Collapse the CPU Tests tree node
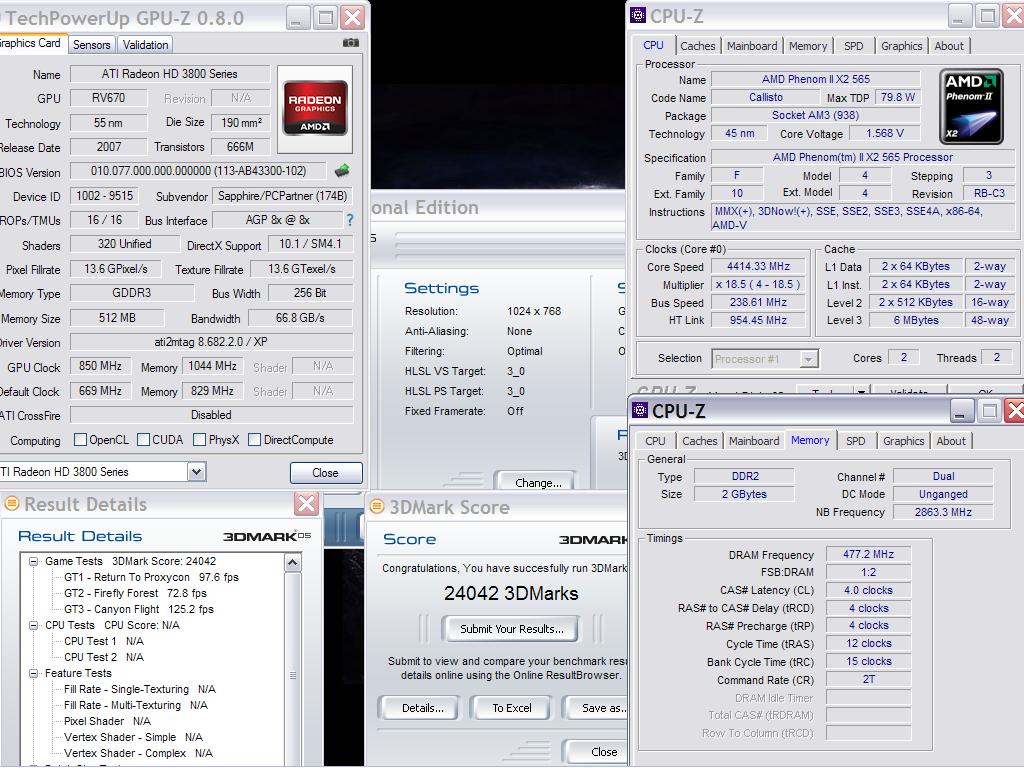The height and width of the screenshot is (768, 1024). tap(33, 625)
